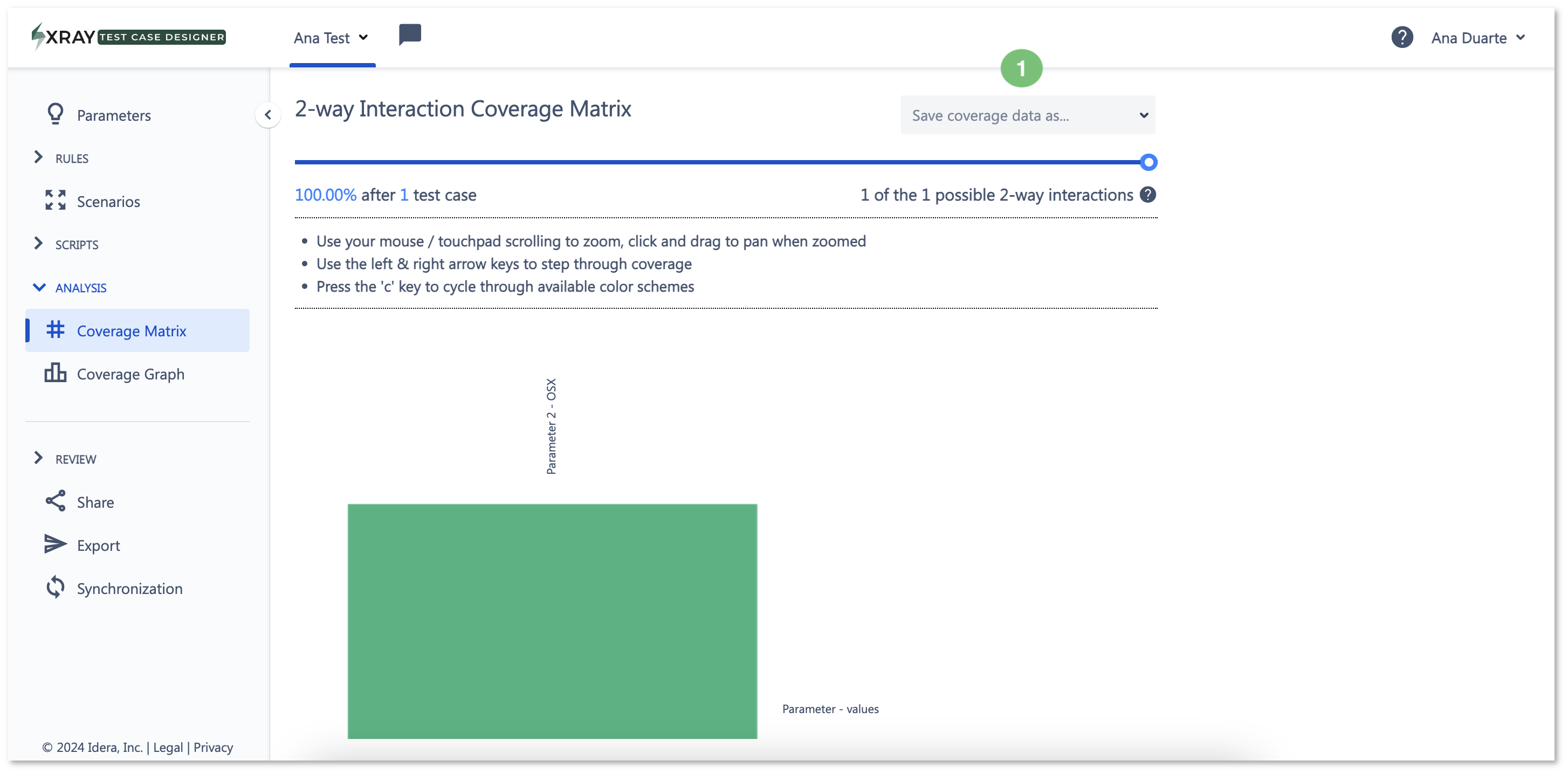Click the 100.00% coverage value
This screenshot has height=774, width=1568.
point(326,195)
